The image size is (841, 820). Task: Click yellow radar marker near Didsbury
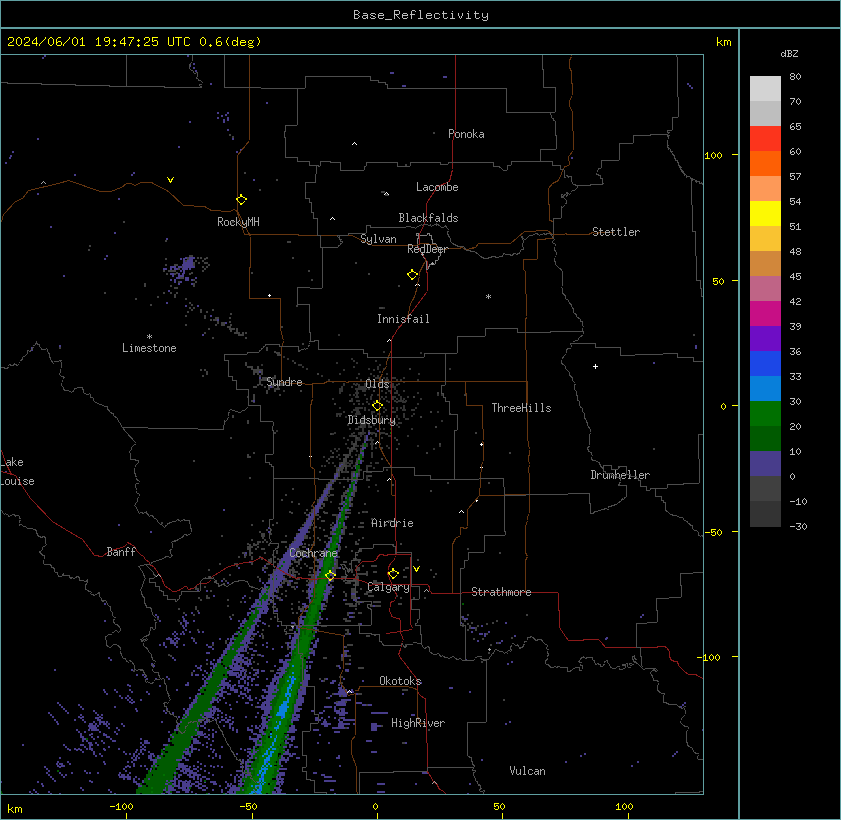click(377, 405)
